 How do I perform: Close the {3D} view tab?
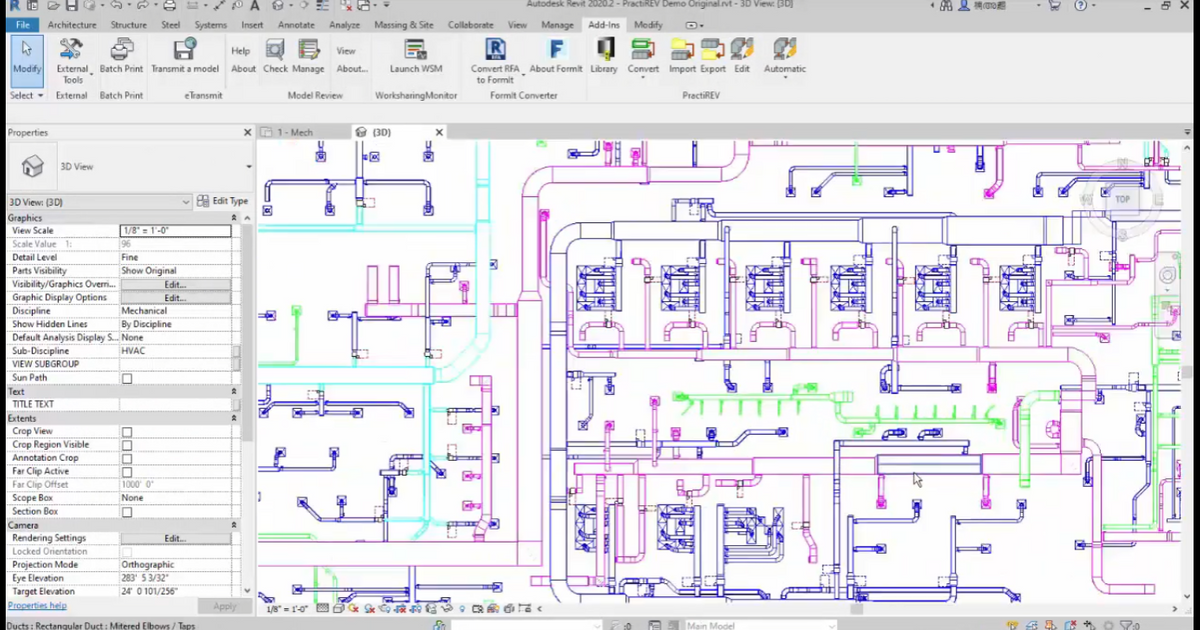[439, 132]
